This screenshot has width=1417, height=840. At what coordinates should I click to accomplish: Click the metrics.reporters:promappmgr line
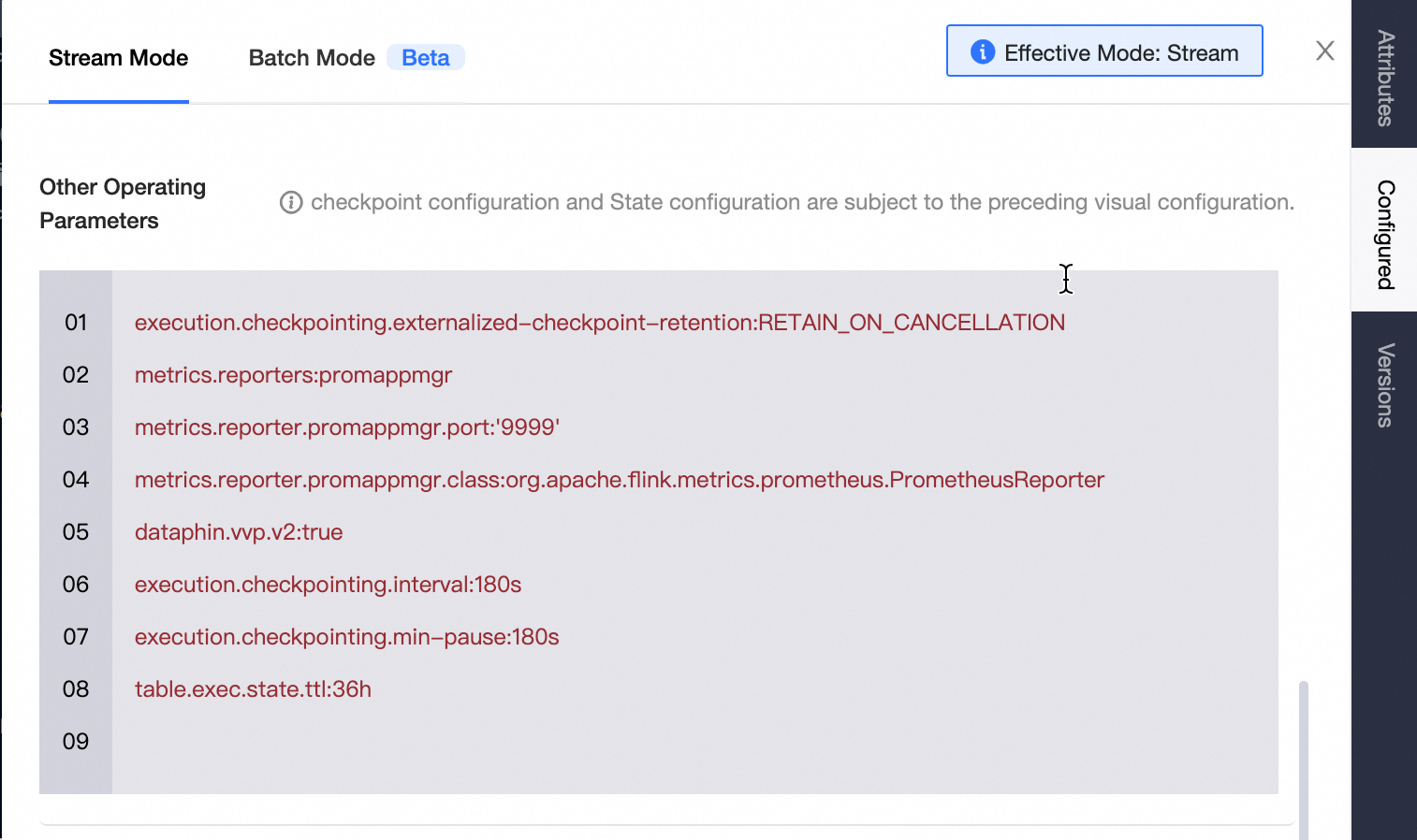coord(293,375)
